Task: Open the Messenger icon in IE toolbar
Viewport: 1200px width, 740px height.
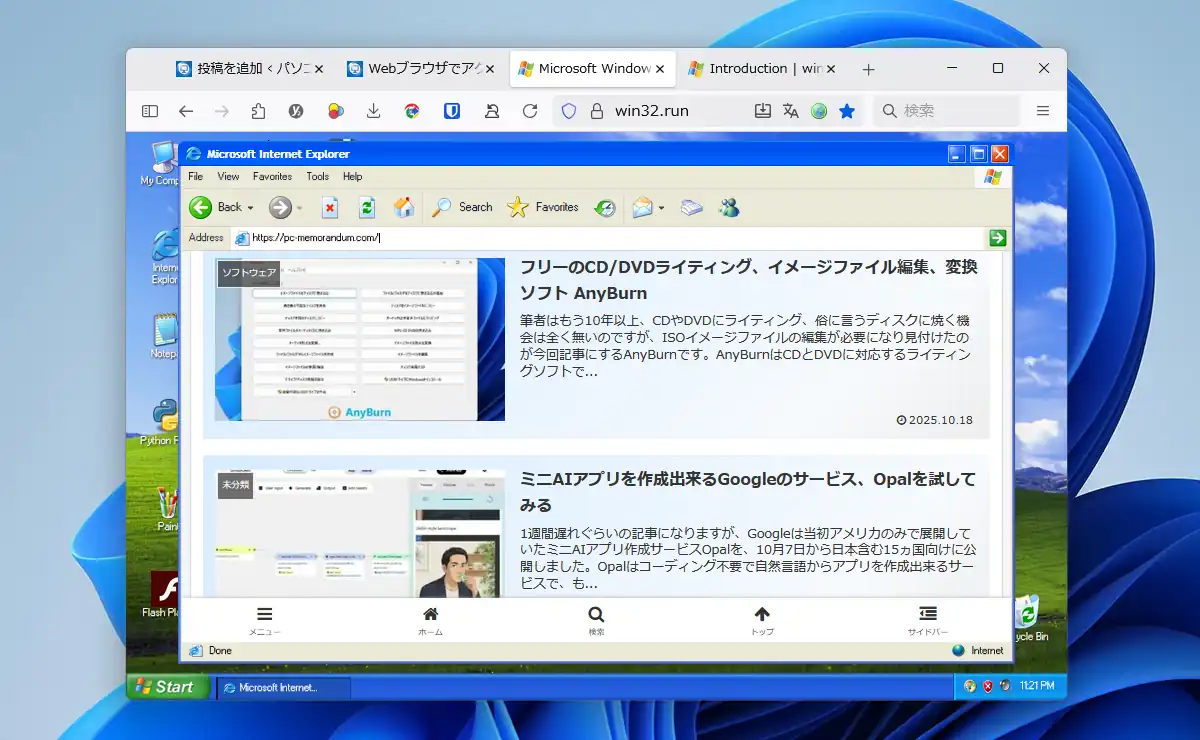Action: pyautogui.click(x=729, y=207)
